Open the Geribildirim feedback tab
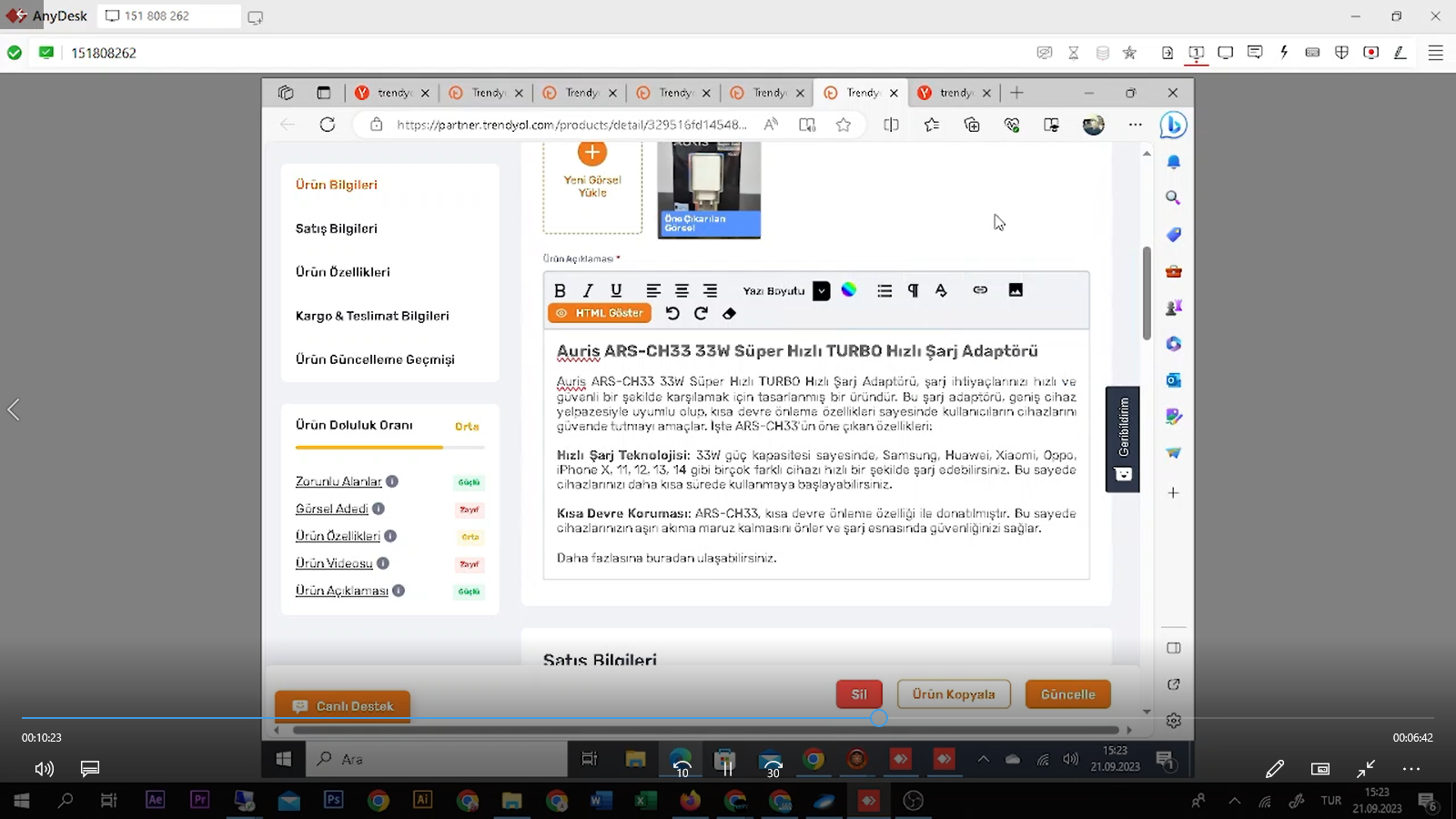 click(1123, 439)
